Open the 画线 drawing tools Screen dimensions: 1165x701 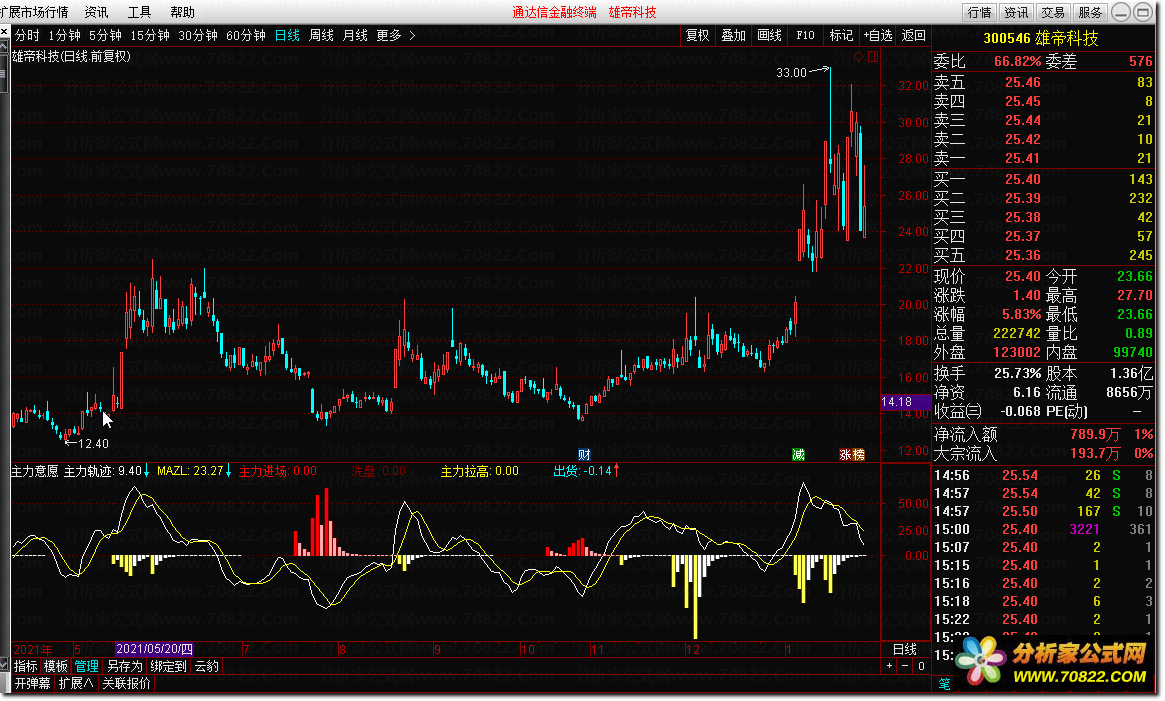[769, 35]
